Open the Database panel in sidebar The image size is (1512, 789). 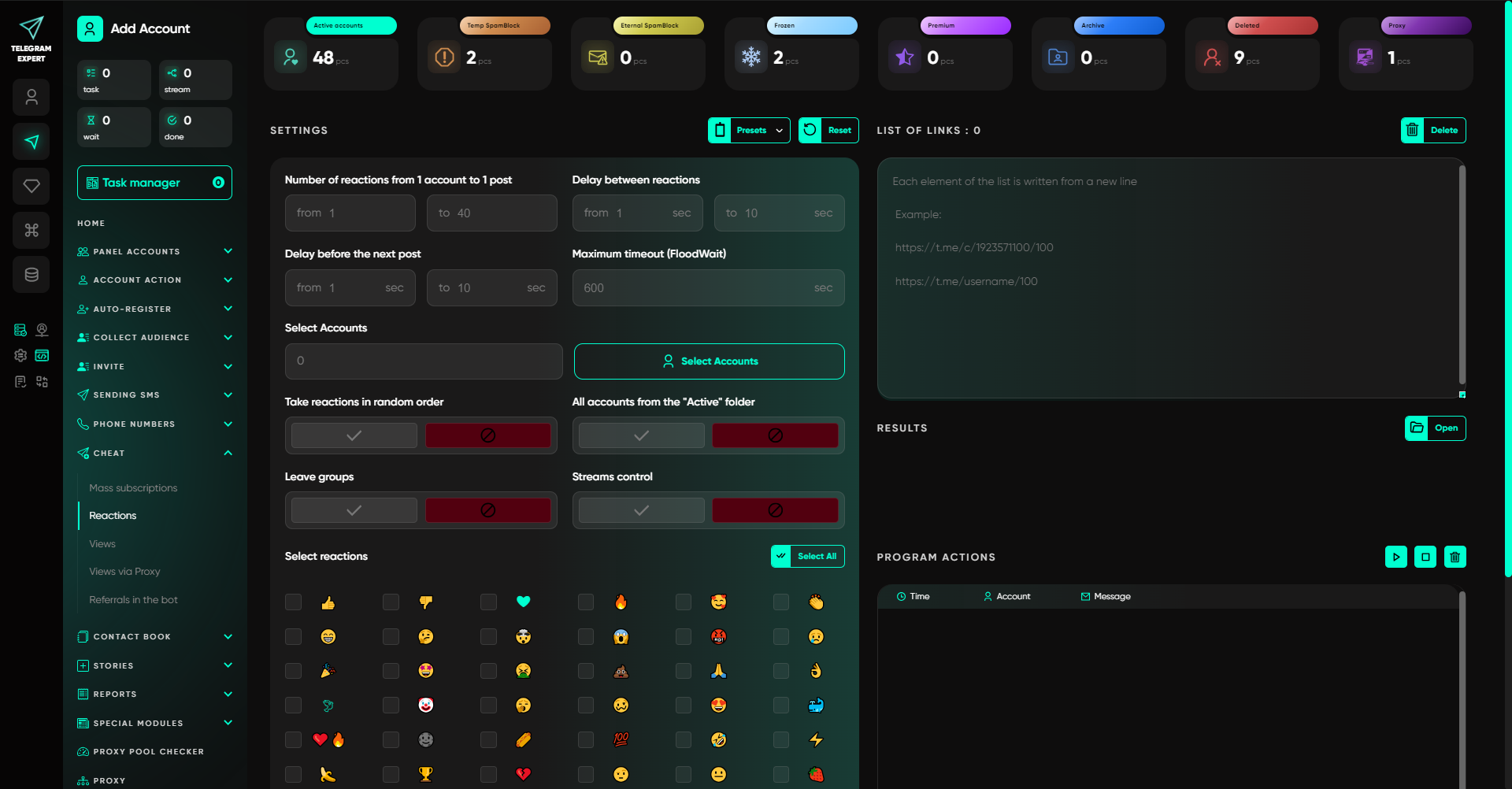(31, 274)
